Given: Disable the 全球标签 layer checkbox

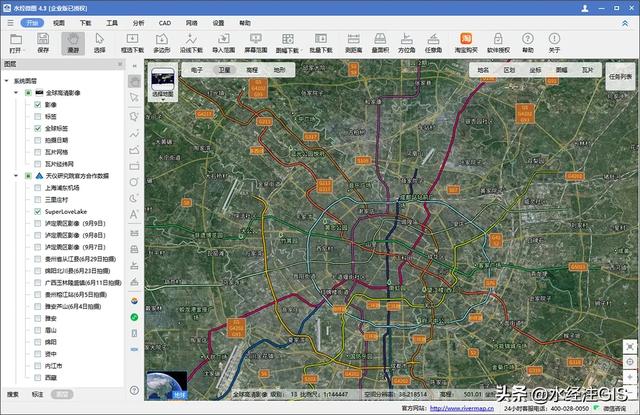Looking at the screenshot, I should click(38, 128).
